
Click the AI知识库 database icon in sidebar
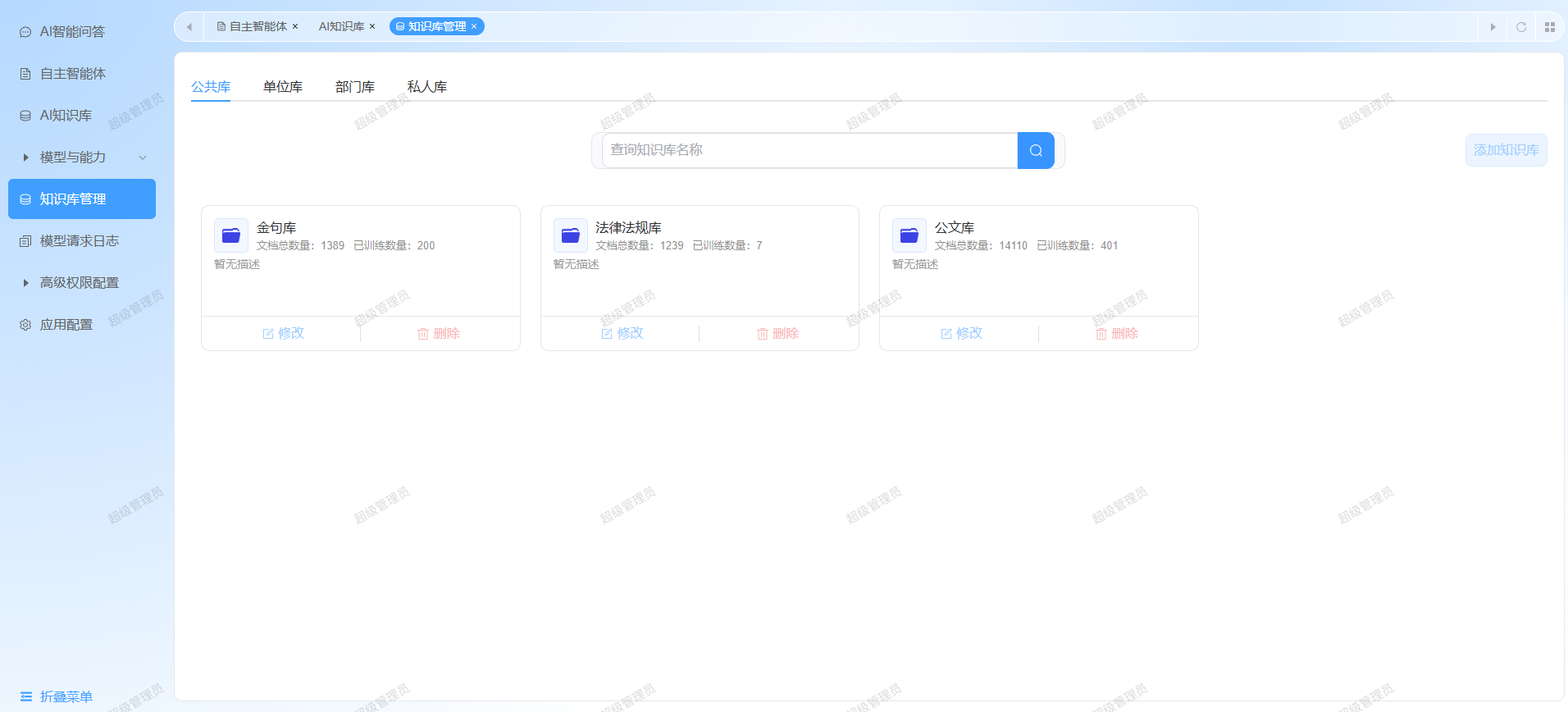click(x=25, y=116)
